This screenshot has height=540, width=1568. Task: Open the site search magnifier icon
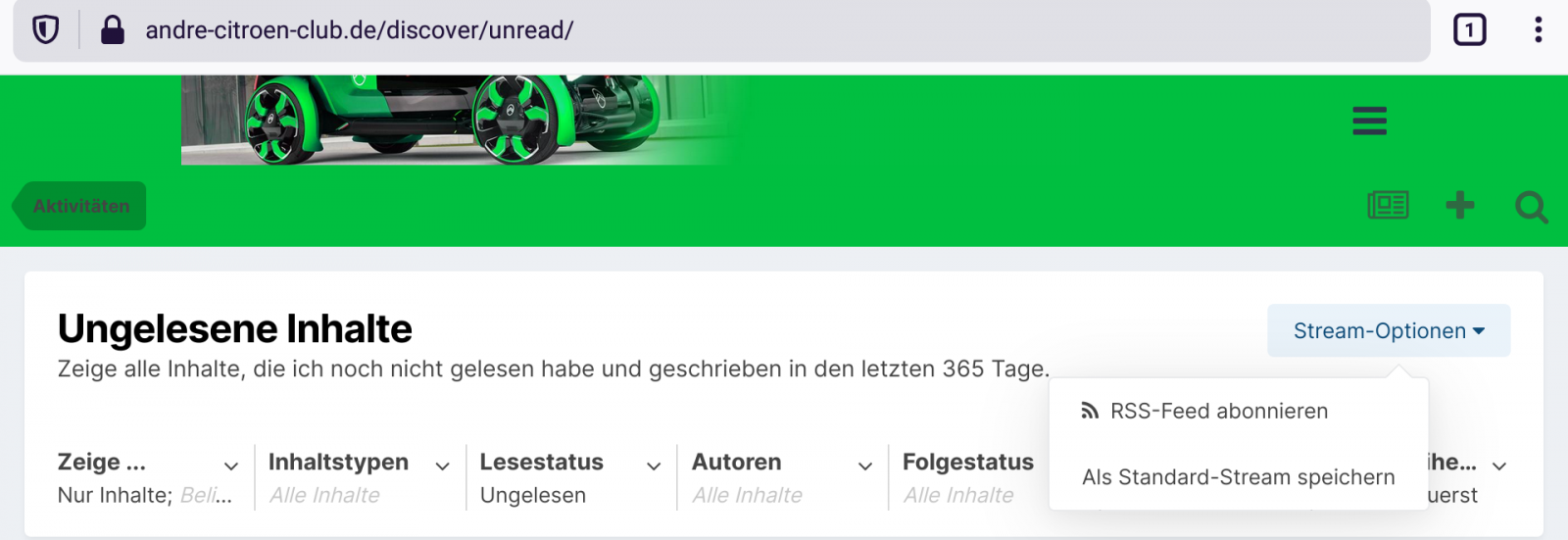point(1531,207)
